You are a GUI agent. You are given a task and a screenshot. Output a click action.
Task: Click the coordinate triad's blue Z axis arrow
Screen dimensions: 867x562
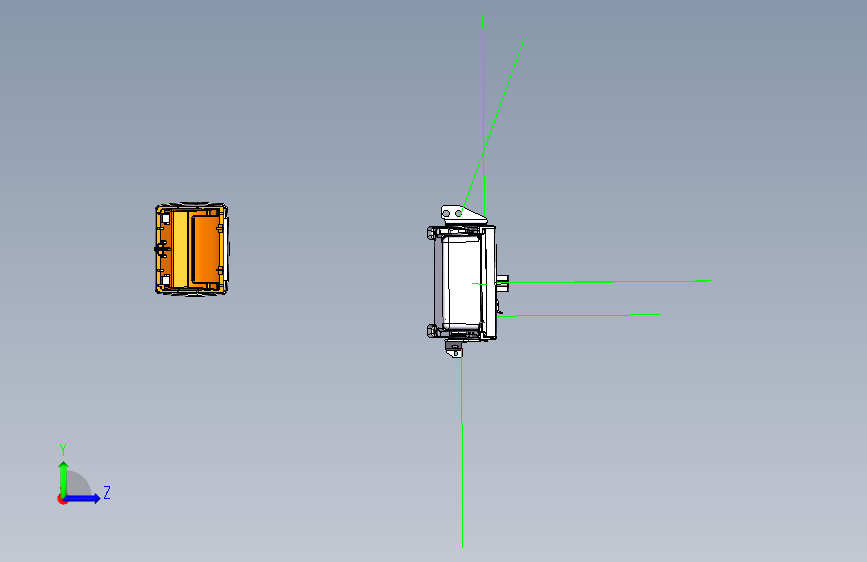tap(83, 498)
